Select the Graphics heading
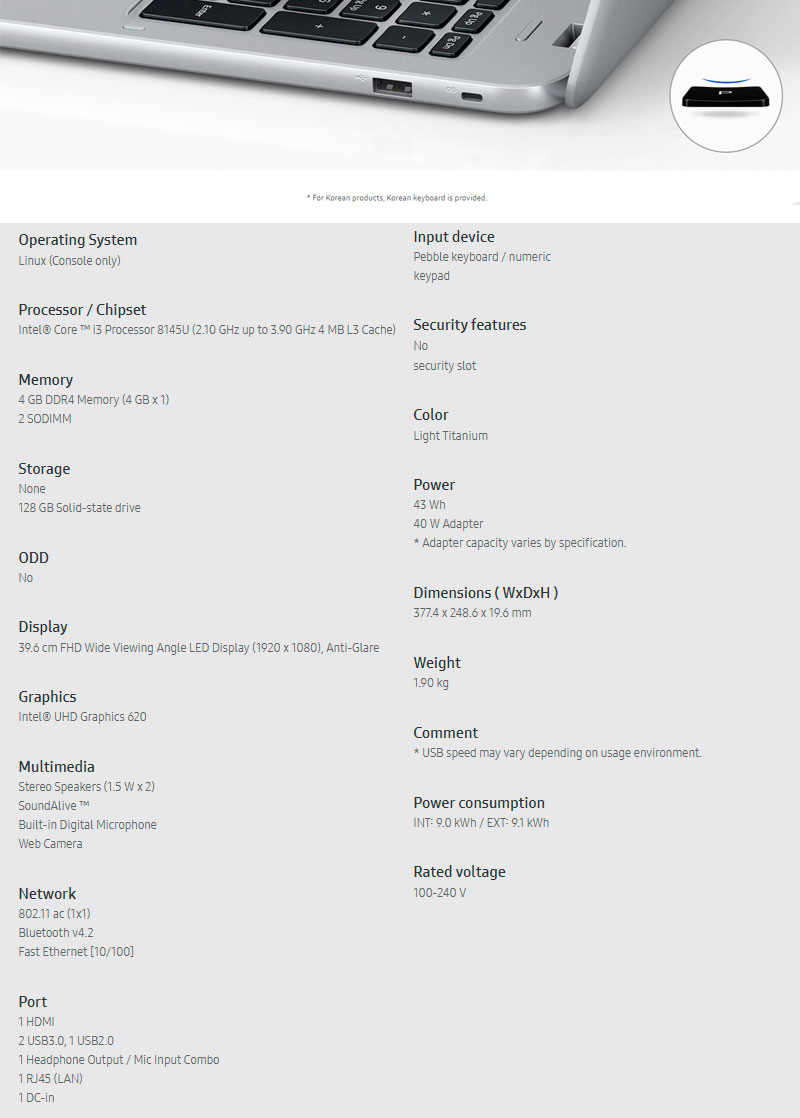 pyautogui.click(x=47, y=697)
